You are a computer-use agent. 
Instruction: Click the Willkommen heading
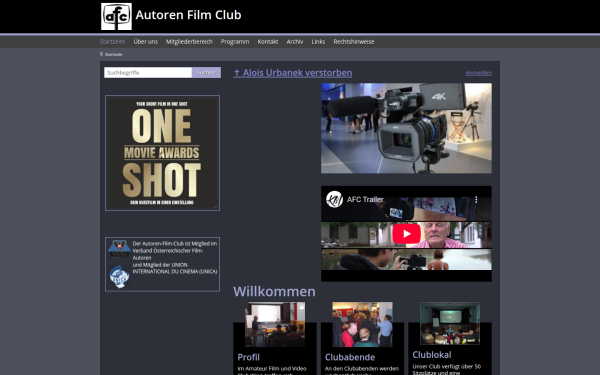pos(274,292)
